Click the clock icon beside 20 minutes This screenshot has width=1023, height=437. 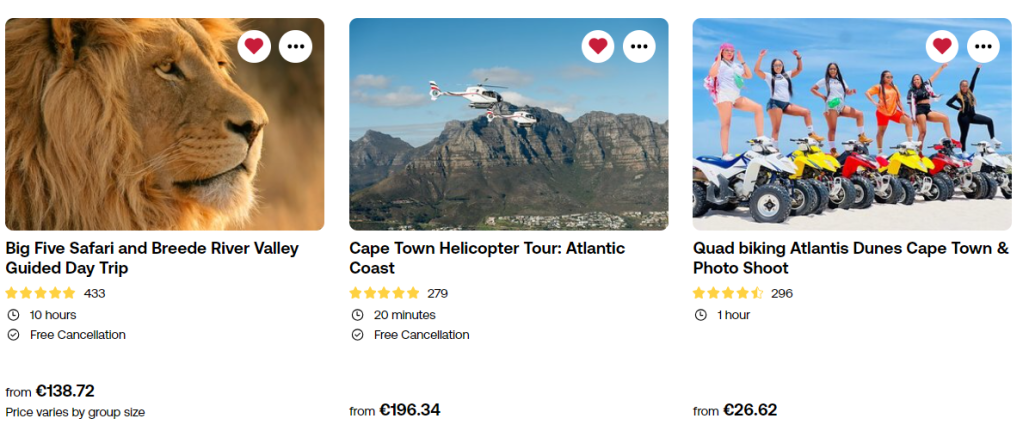357,315
